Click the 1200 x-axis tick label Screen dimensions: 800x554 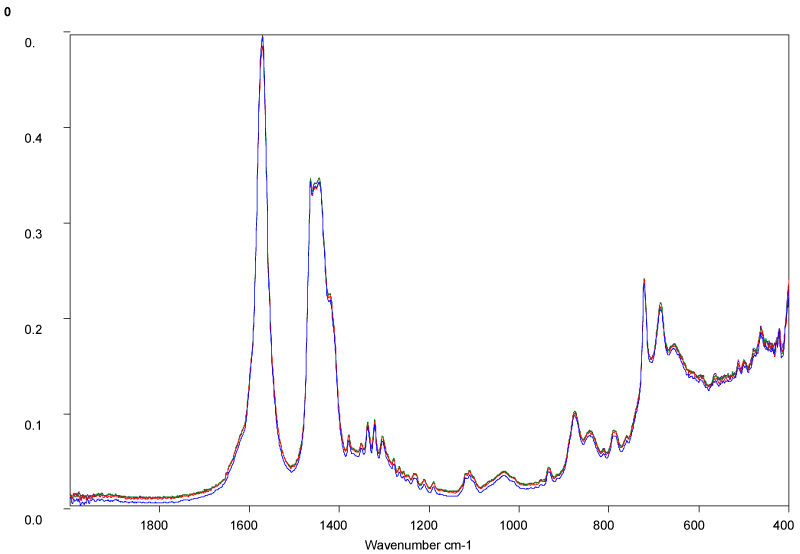point(423,526)
